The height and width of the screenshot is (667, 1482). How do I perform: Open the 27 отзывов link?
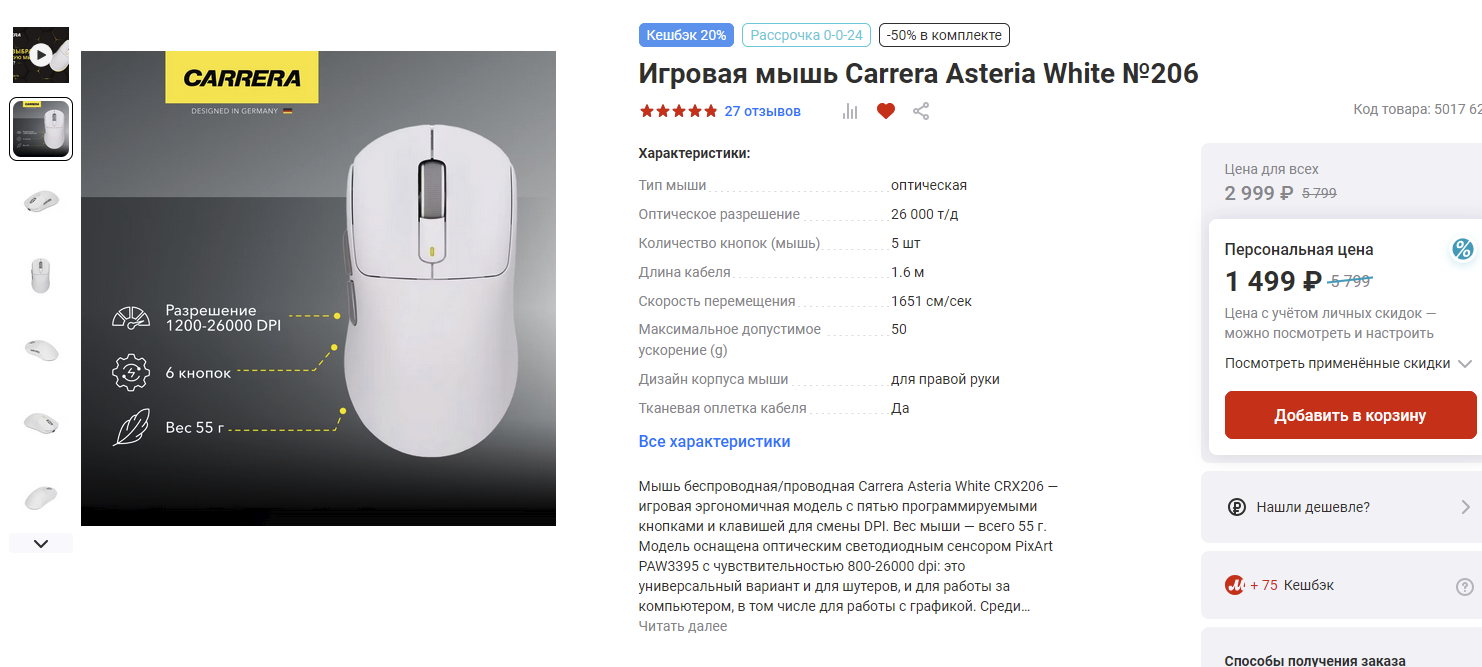763,111
